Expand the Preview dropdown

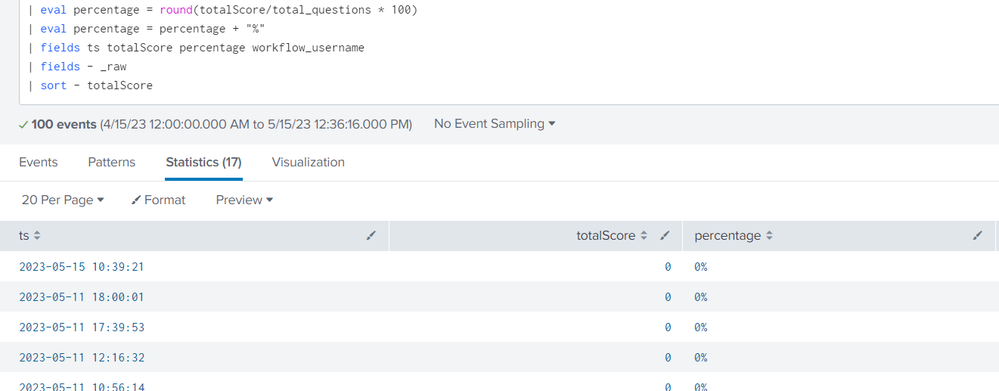[244, 200]
